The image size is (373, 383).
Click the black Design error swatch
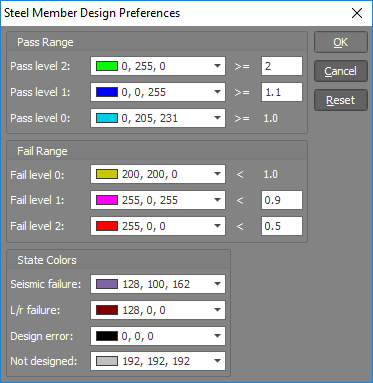(107, 336)
